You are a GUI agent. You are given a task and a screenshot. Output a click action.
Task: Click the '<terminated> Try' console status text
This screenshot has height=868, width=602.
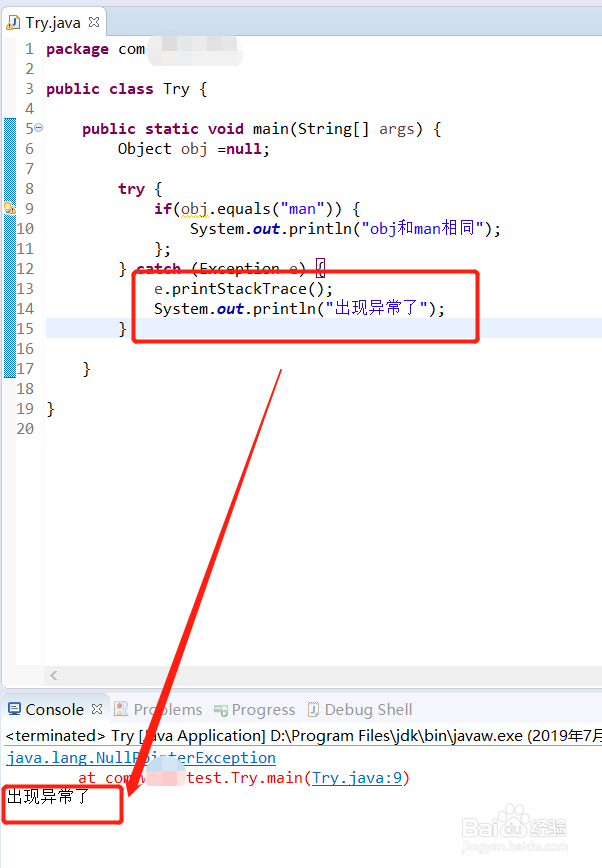[x=70, y=736]
